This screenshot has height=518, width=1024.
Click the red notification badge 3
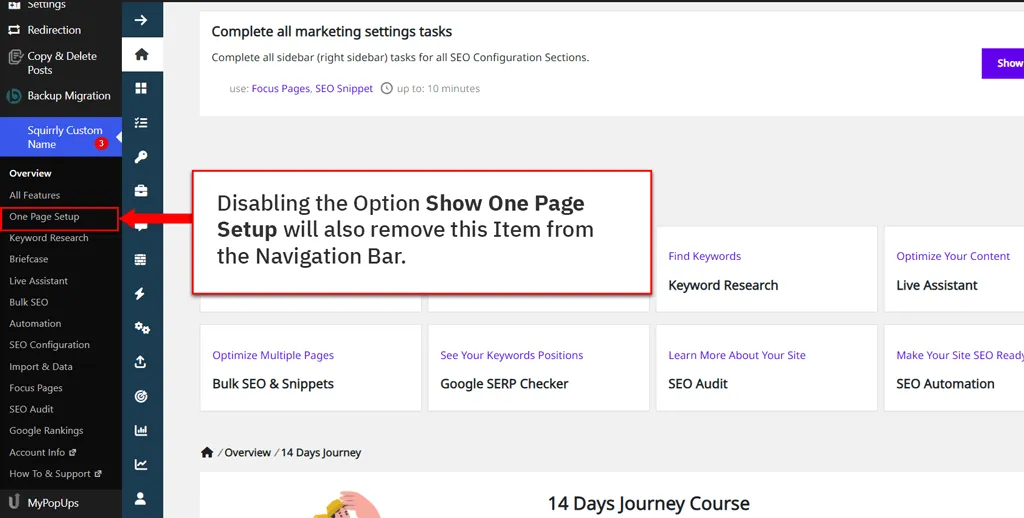click(101, 144)
